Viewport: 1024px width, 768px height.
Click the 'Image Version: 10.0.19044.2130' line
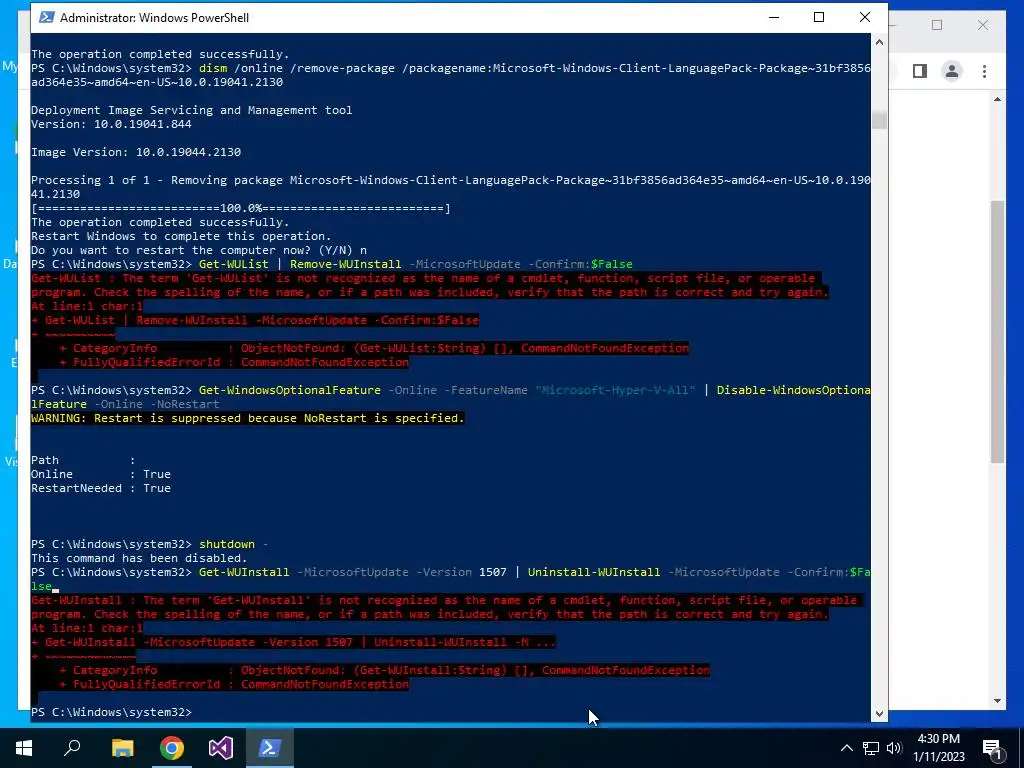[x=136, y=152]
